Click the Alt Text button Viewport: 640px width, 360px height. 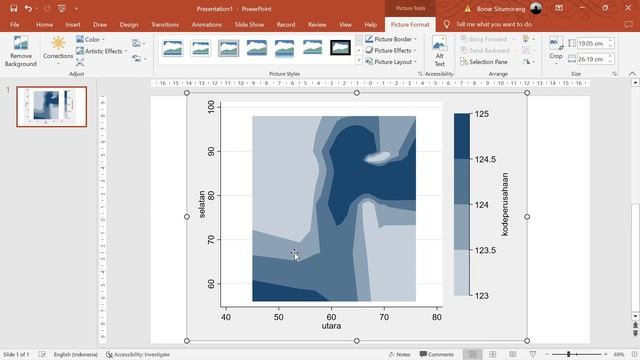tap(439, 52)
